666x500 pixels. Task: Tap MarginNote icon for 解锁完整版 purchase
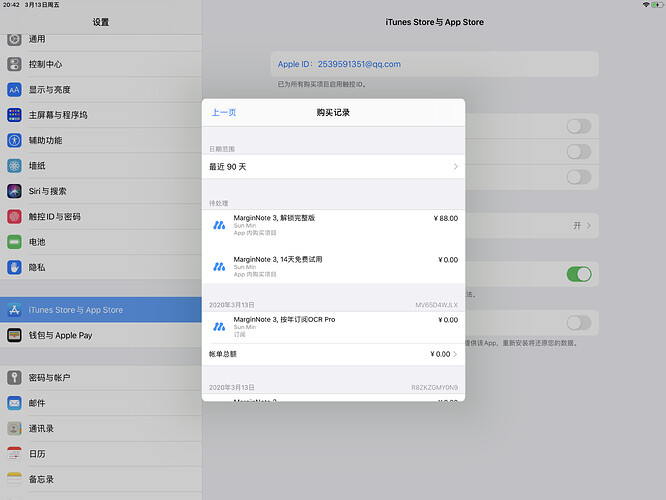click(219, 225)
